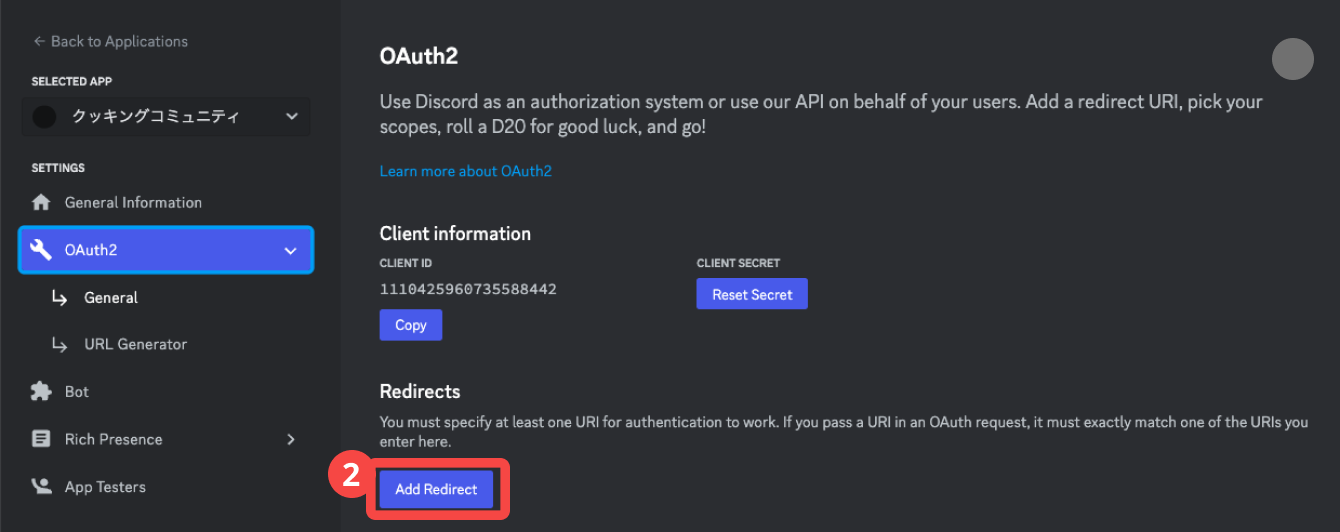Click the OAuth2 wrench icon

41,250
